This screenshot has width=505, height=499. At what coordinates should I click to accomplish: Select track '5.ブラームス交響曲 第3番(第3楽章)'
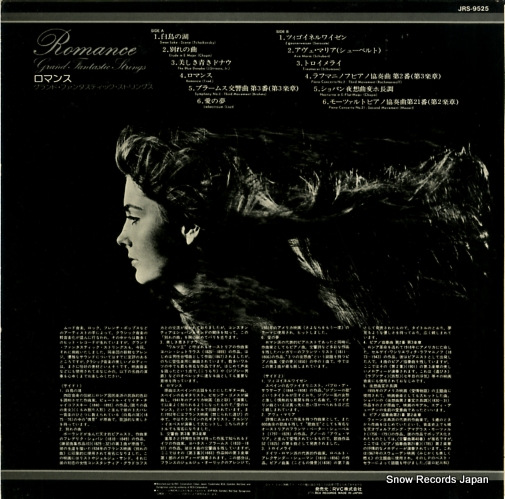point(243,89)
